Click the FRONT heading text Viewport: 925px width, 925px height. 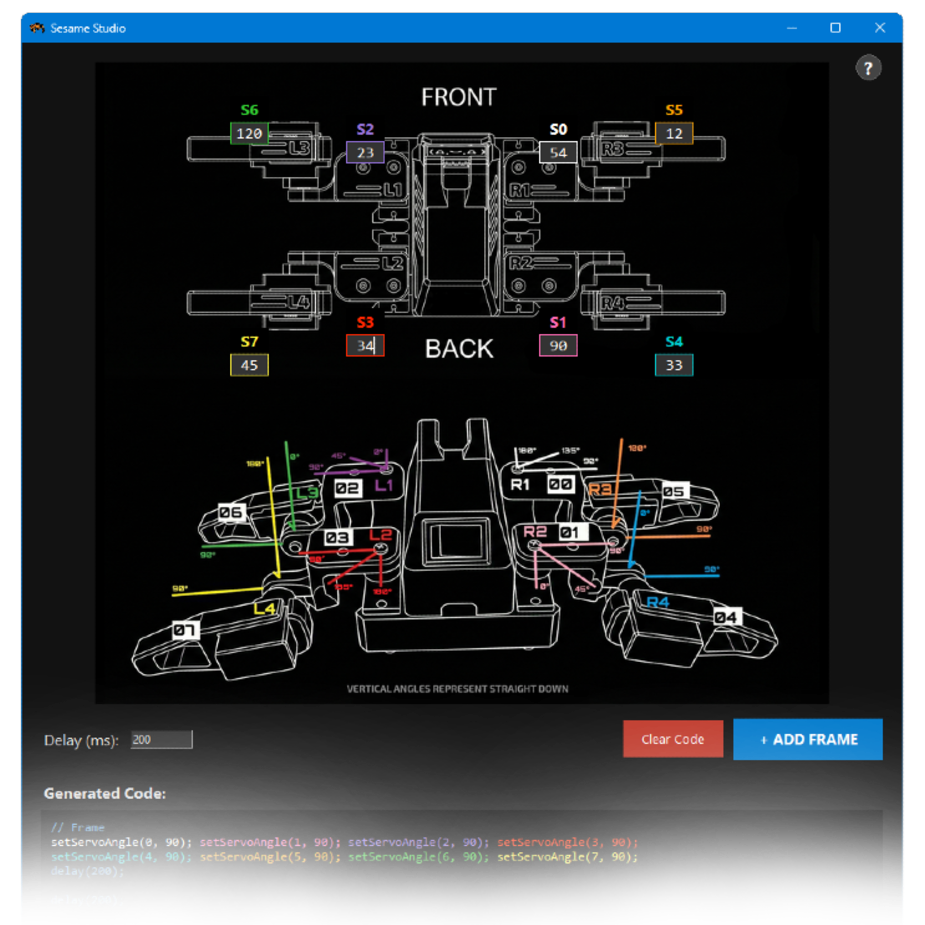coord(458,97)
